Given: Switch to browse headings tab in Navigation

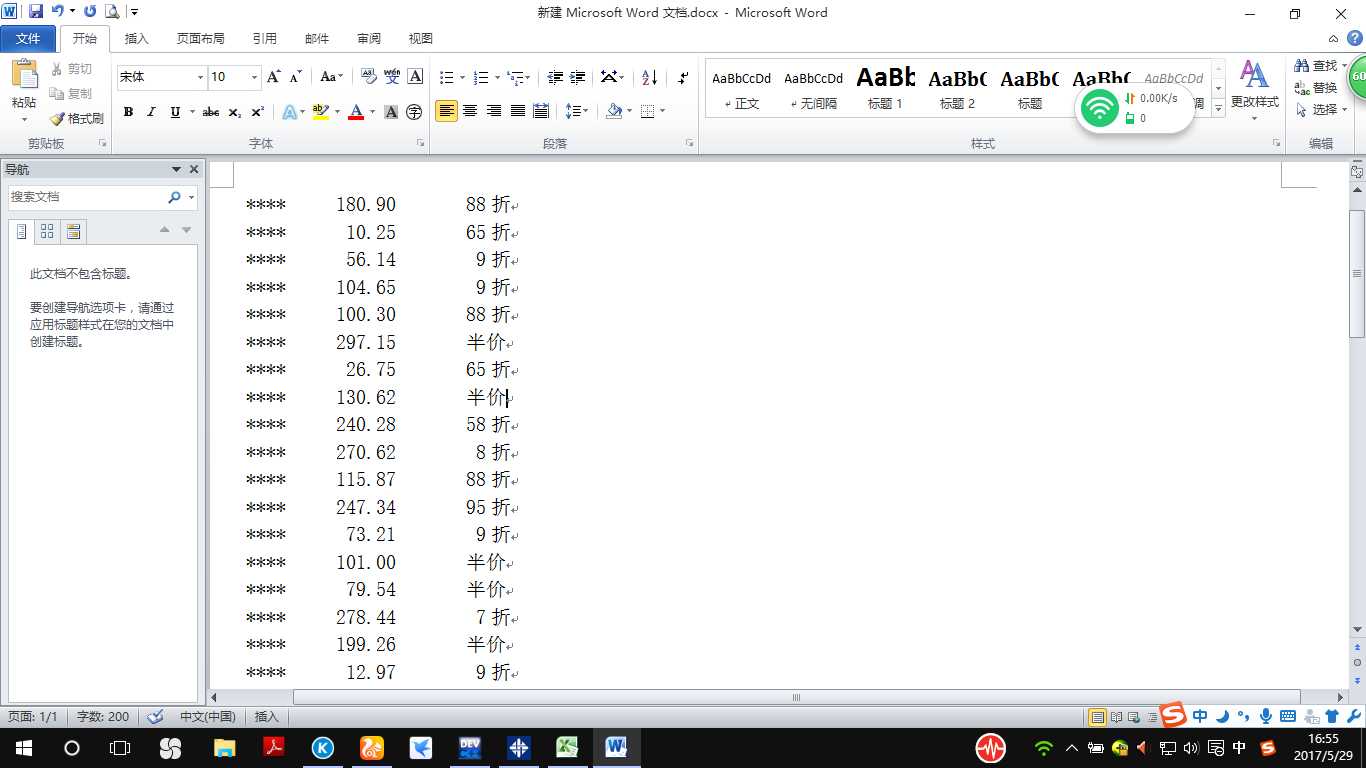Looking at the screenshot, I should (x=22, y=232).
